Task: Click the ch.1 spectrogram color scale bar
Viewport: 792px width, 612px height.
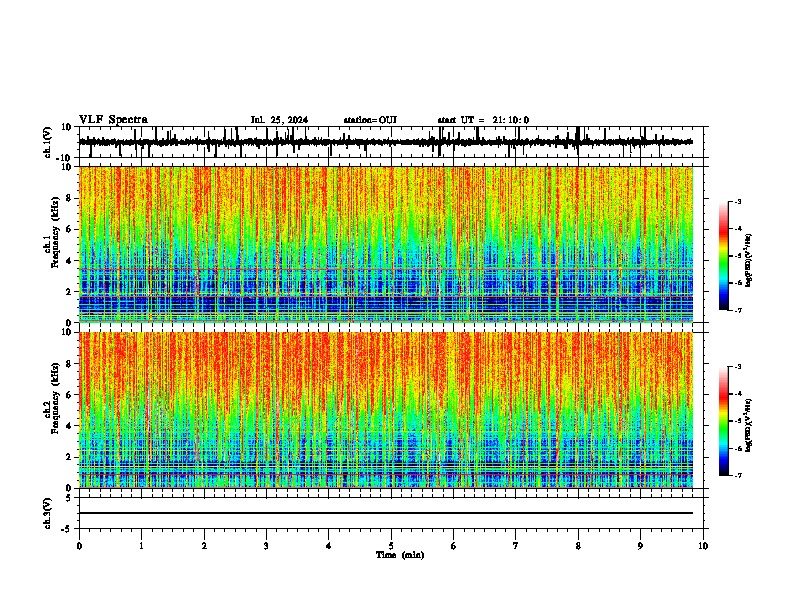Action: pos(723,256)
